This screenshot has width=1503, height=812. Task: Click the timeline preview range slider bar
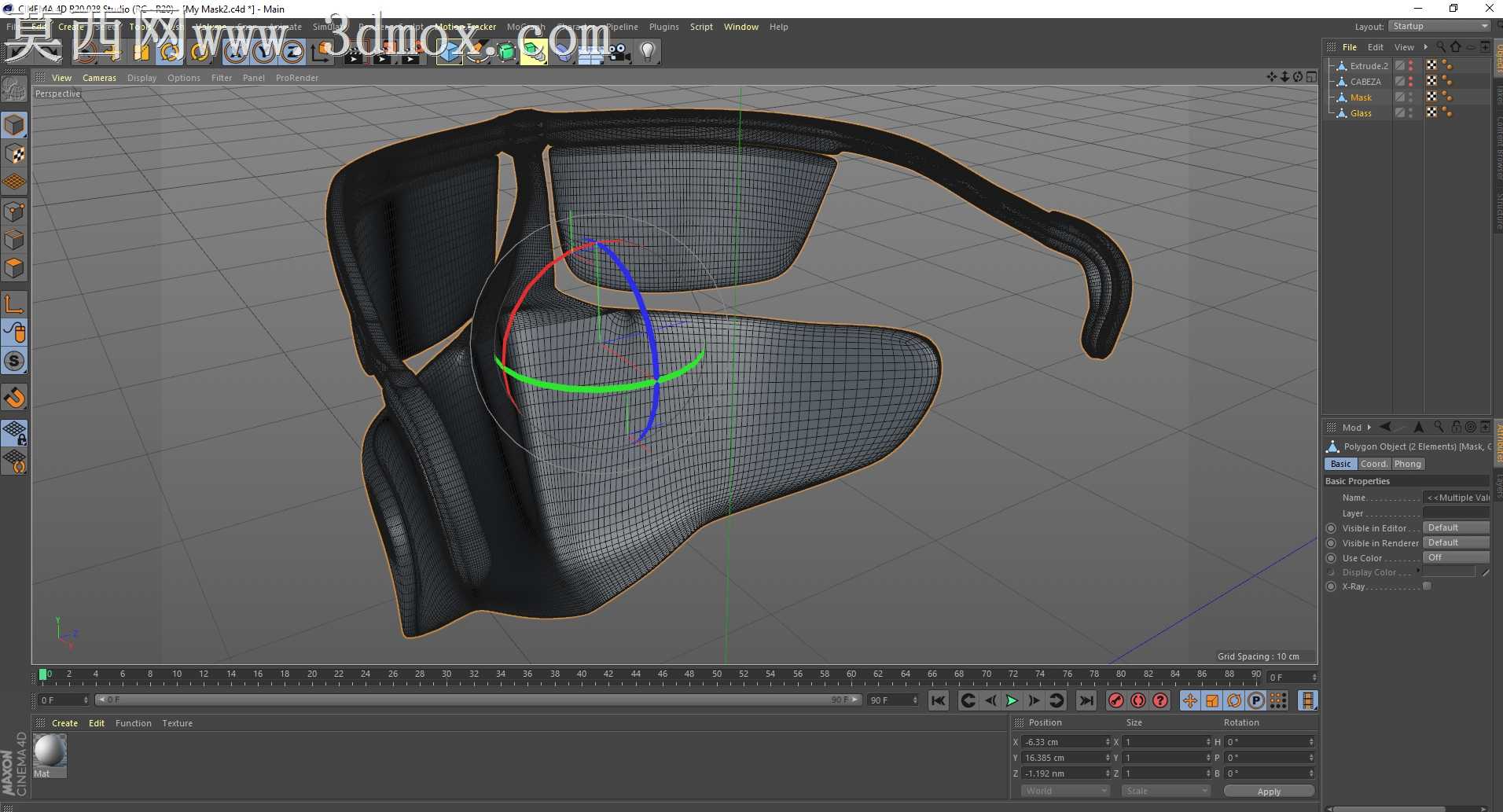pos(479,700)
